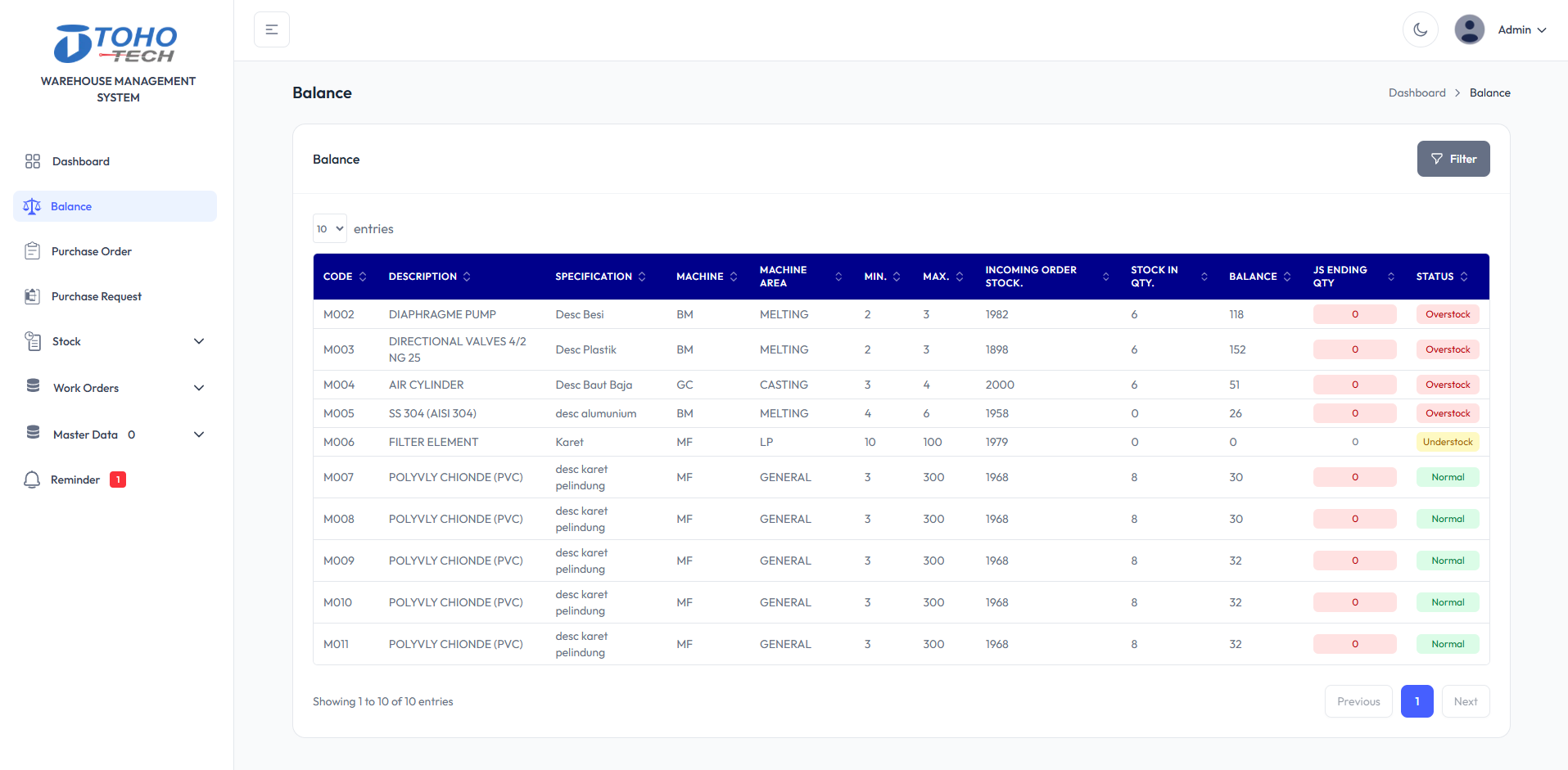Go to Dashboard breadcrumb link

pos(1417,92)
